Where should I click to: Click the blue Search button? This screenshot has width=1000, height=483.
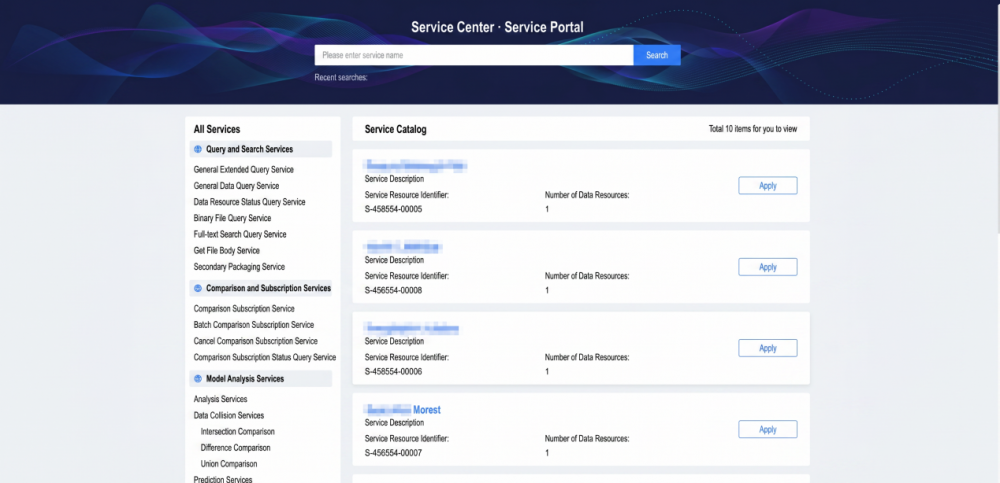[657, 55]
